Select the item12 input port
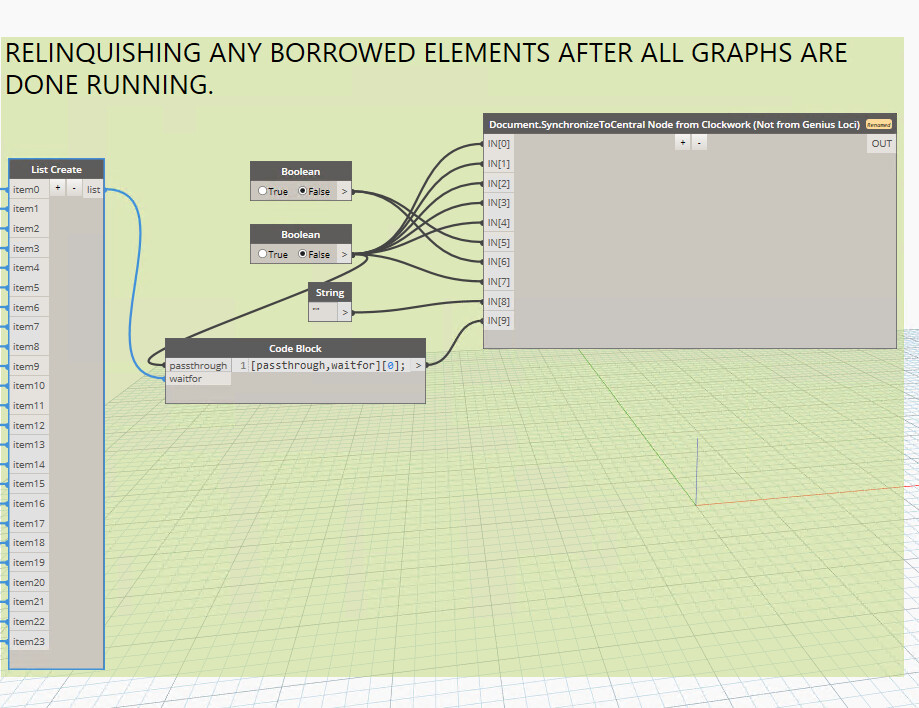This screenshot has width=919, height=708. point(29,426)
